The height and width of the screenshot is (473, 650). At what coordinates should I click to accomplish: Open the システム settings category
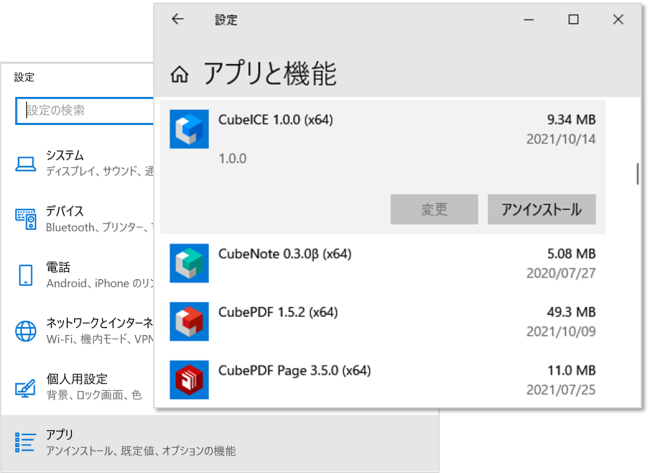click(78, 163)
